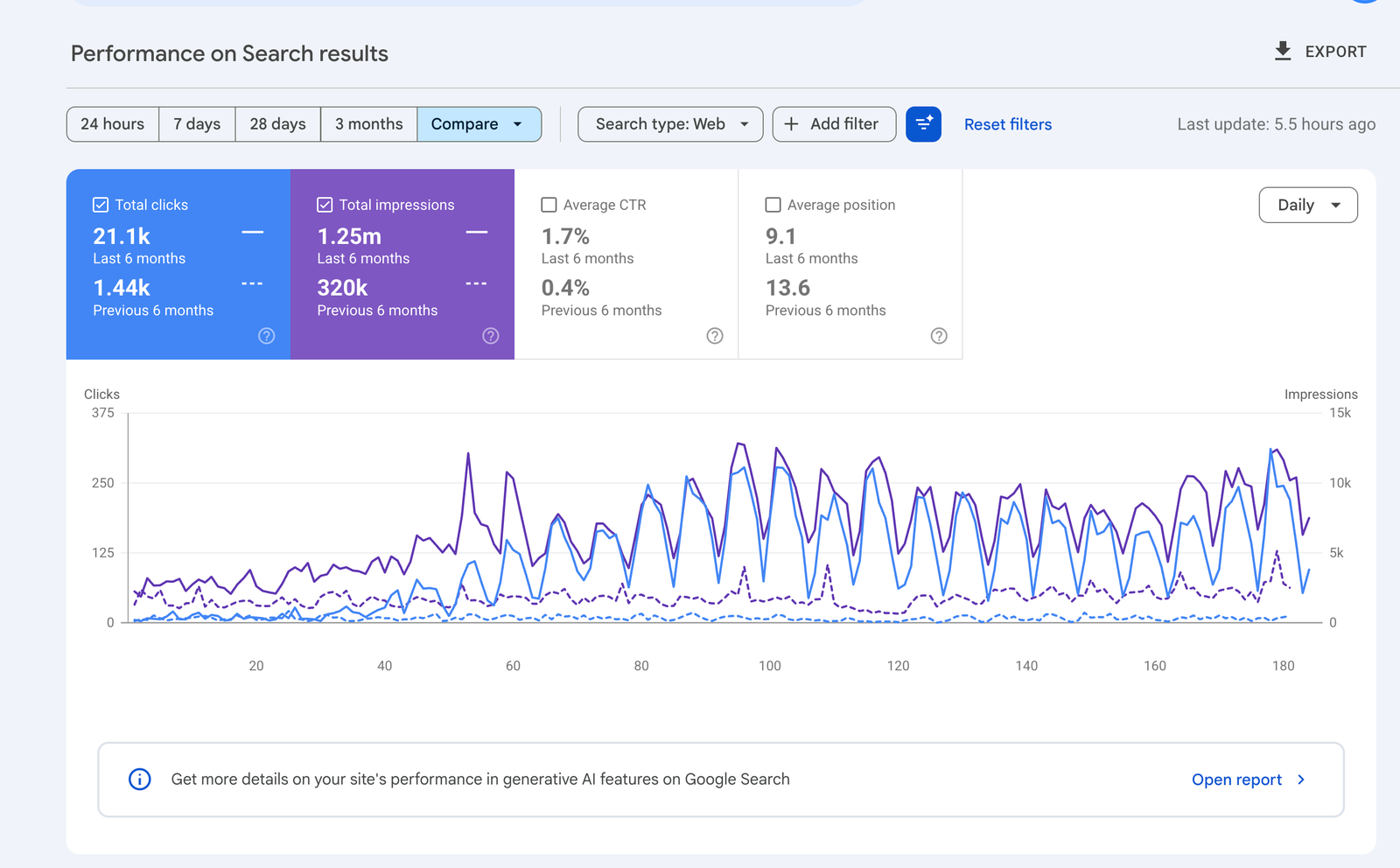This screenshot has width=1400, height=868.
Task: Select the 28 days date range
Action: point(278,124)
